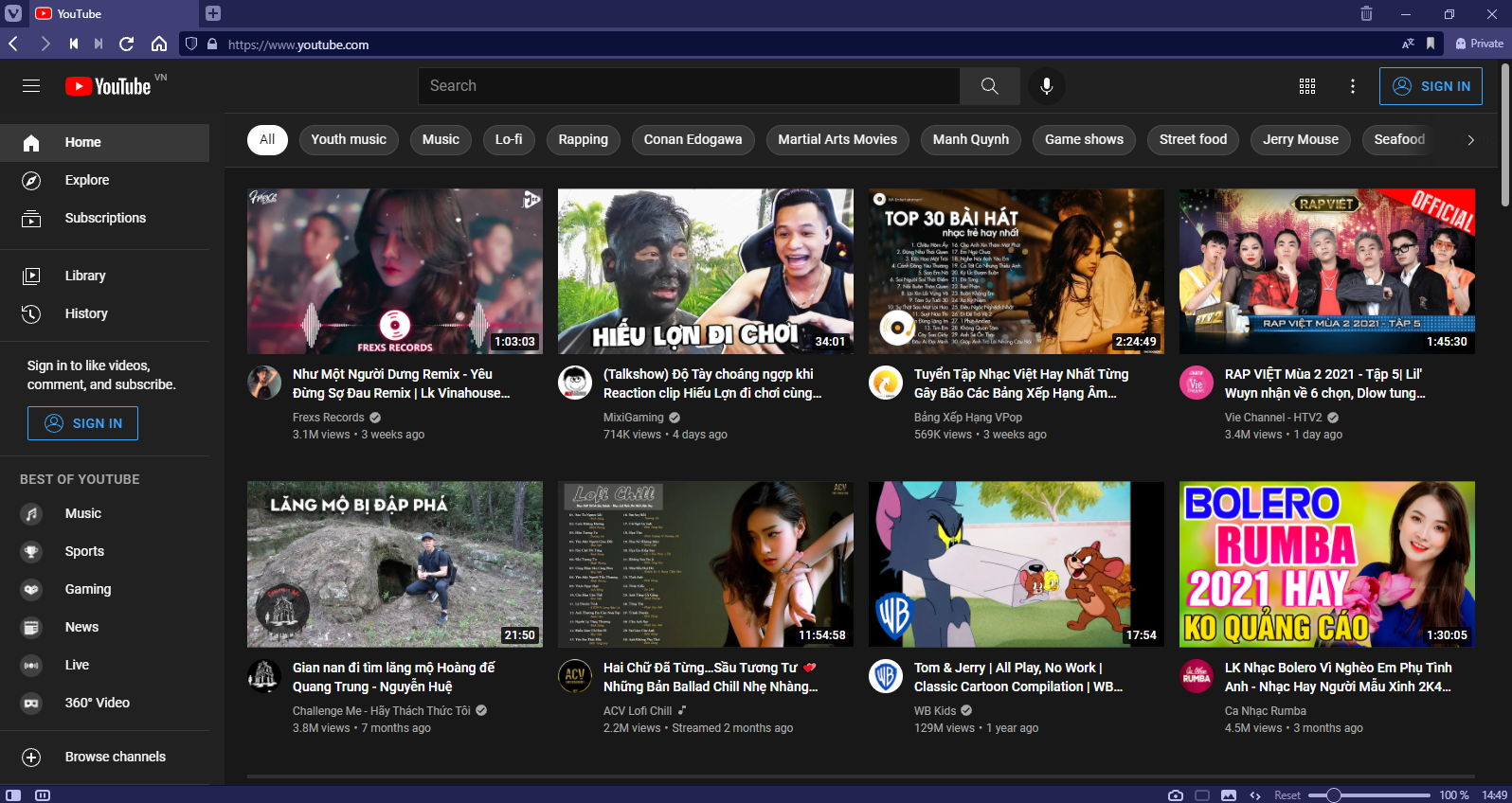Screen dimensions: 1512x803
Task: Open 360° Video channel
Action: (104, 703)
